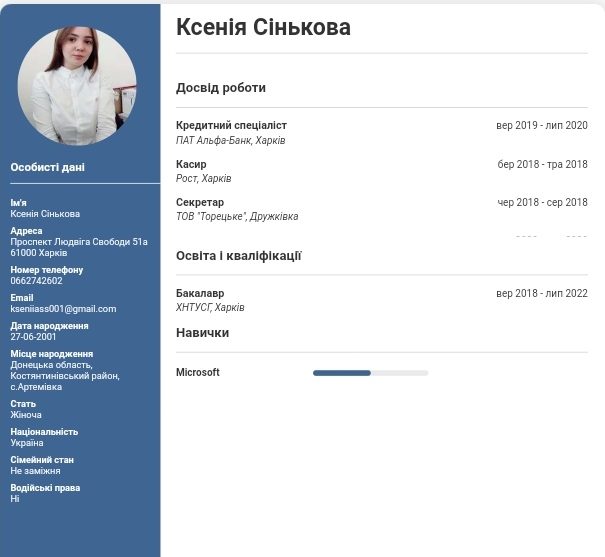Click the phone number 0662742602
The height and width of the screenshot is (557, 605).
[36, 281]
